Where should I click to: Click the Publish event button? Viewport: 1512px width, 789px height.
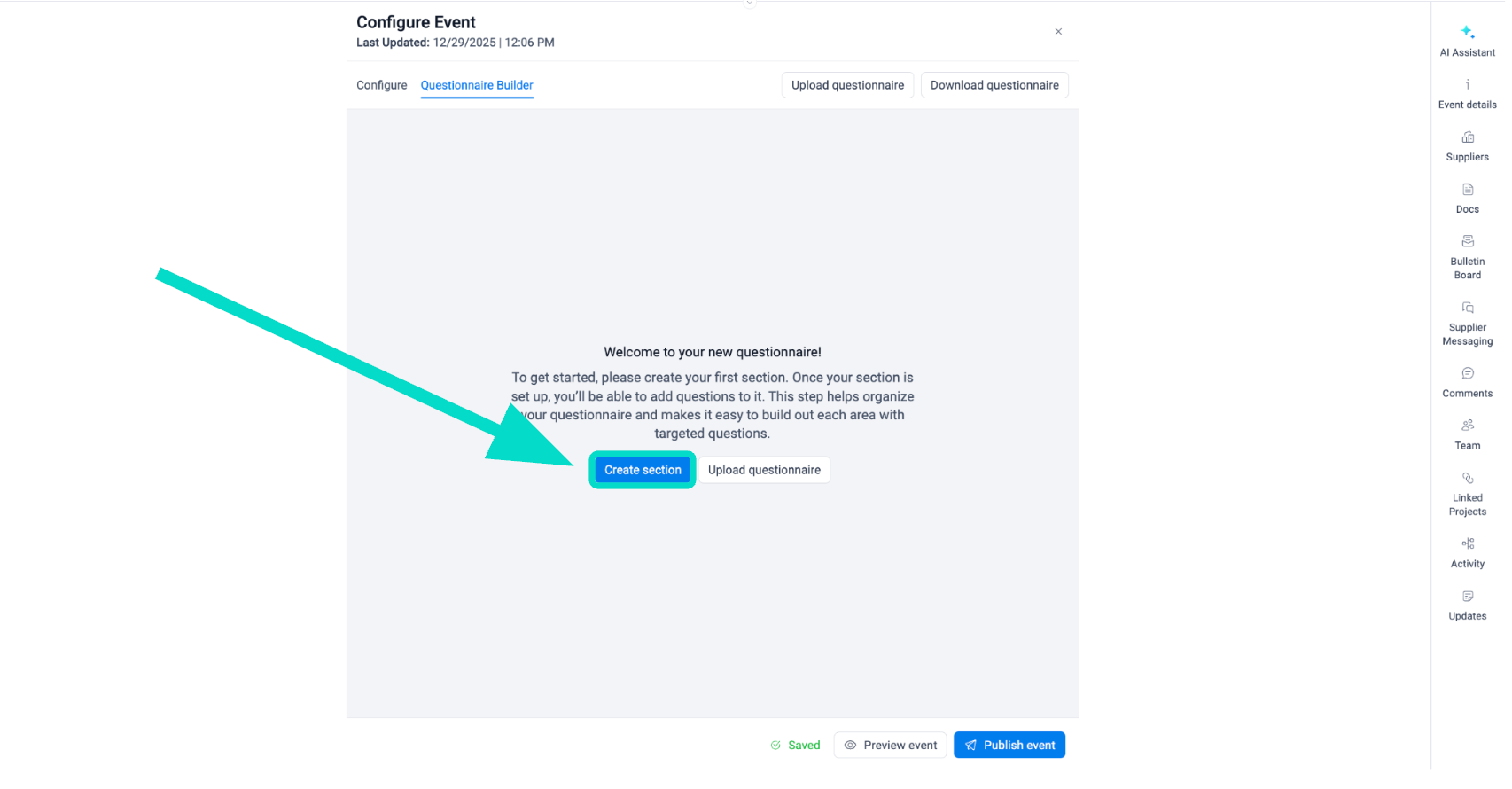click(1009, 745)
